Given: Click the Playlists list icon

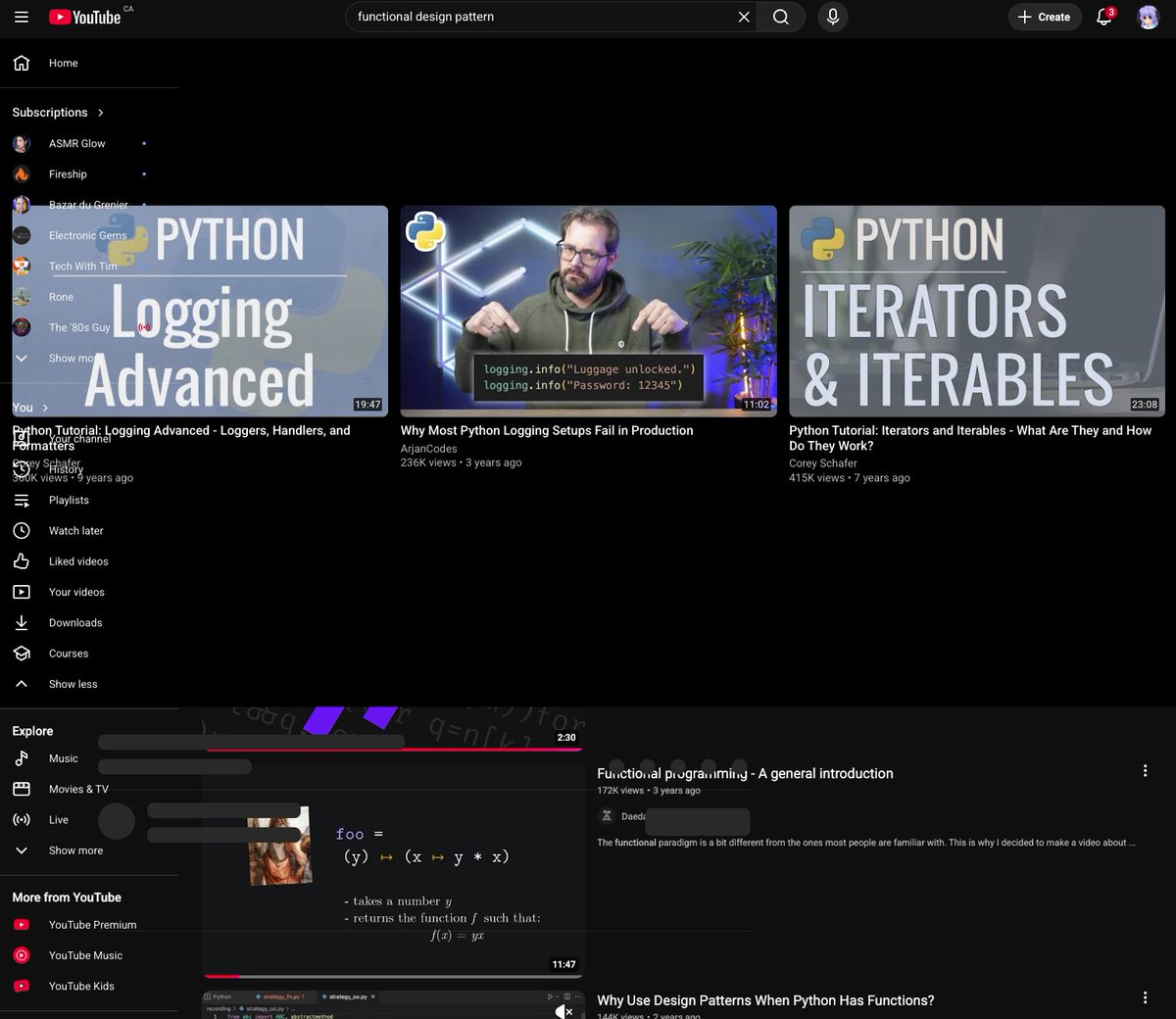Looking at the screenshot, I should (22, 500).
